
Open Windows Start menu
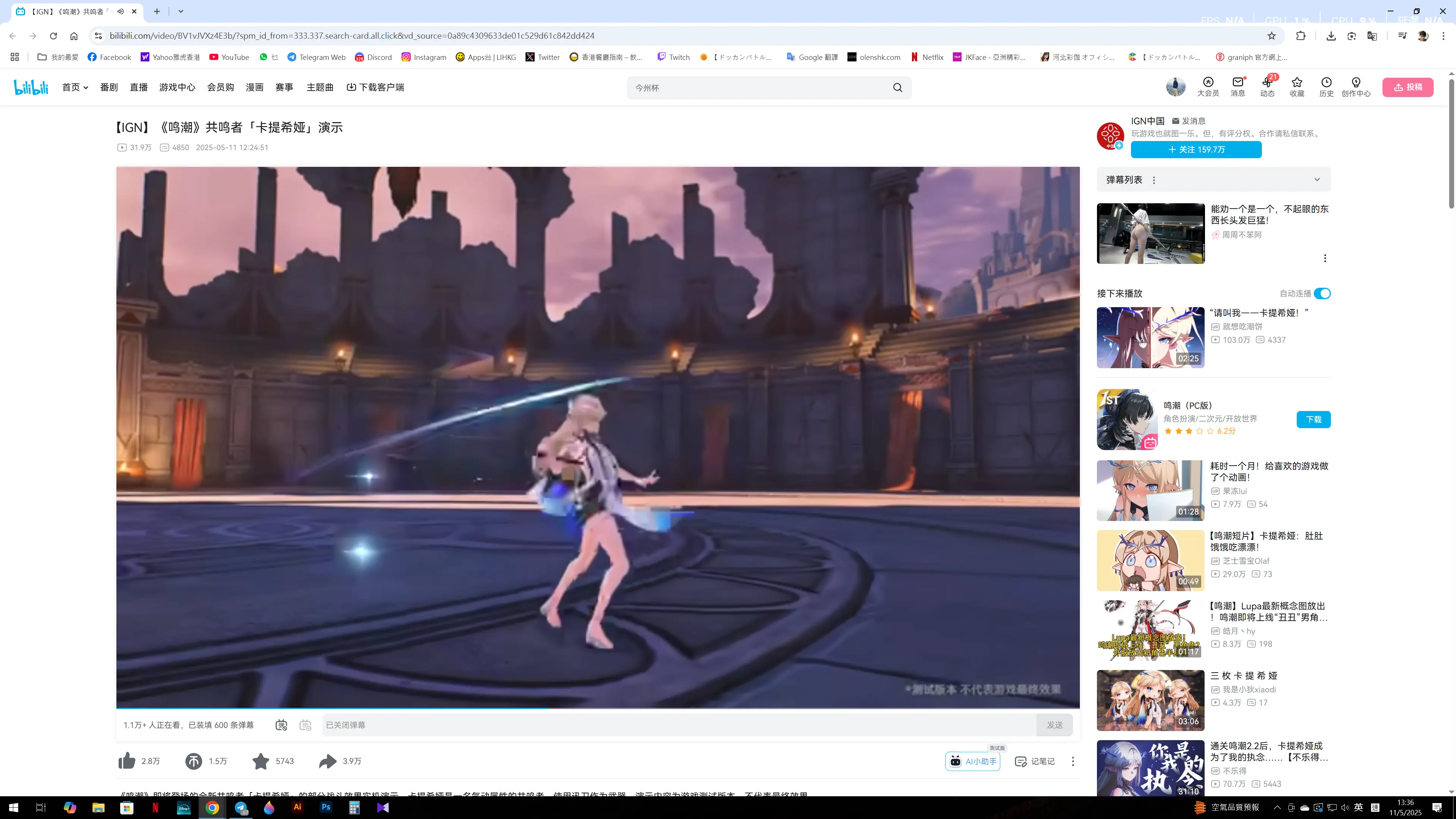14,807
